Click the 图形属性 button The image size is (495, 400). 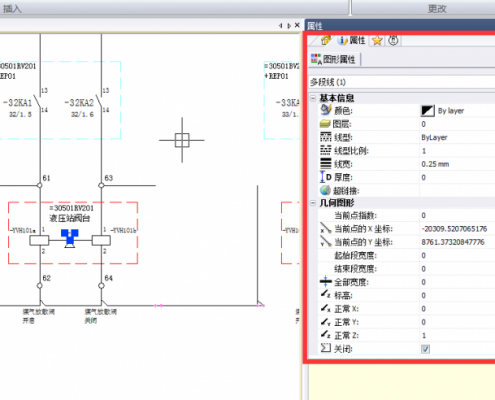[x=333, y=59]
